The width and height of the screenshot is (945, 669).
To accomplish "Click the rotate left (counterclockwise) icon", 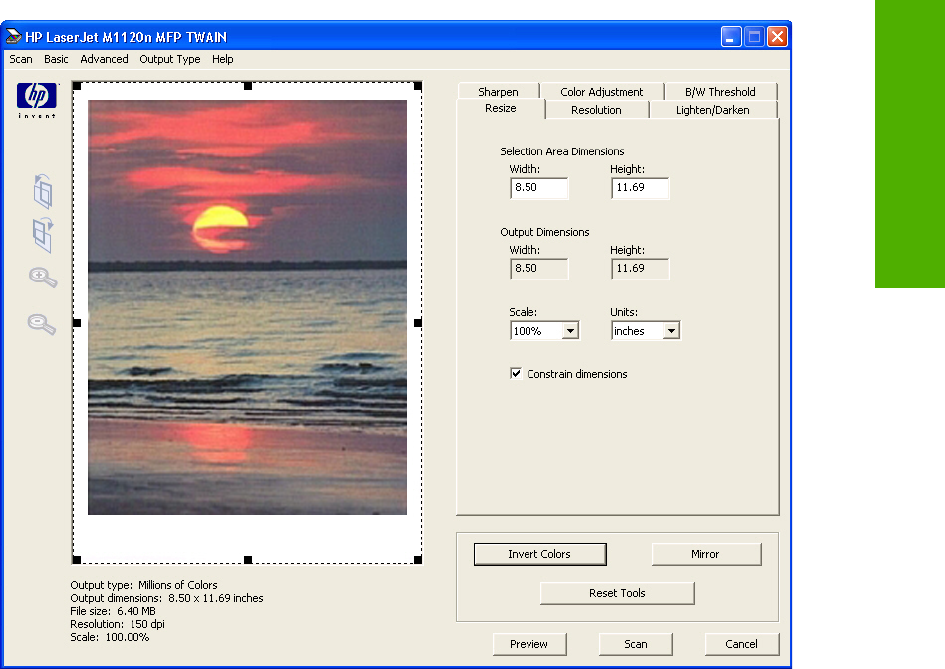I will pos(43,190).
